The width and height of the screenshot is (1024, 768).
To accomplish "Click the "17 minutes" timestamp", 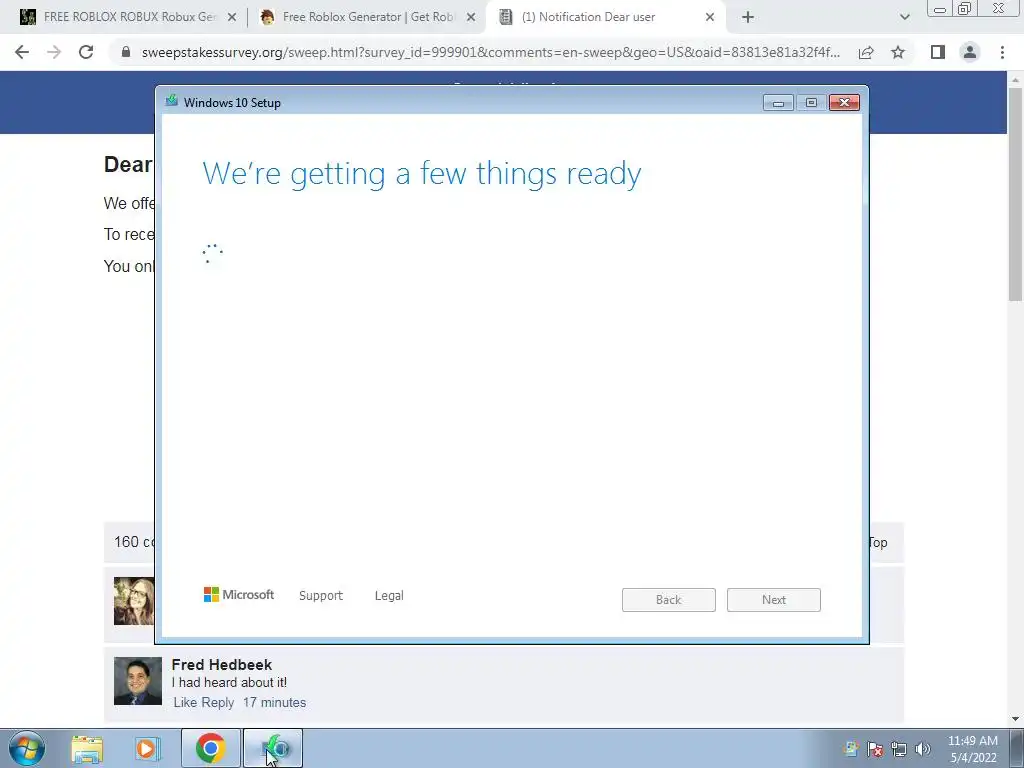I will 274,703.
